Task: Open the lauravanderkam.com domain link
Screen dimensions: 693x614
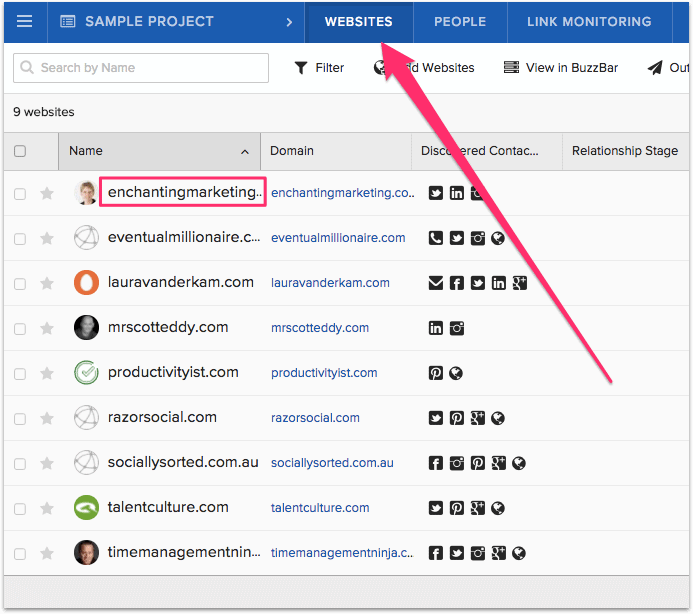Action: (x=330, y=283)
